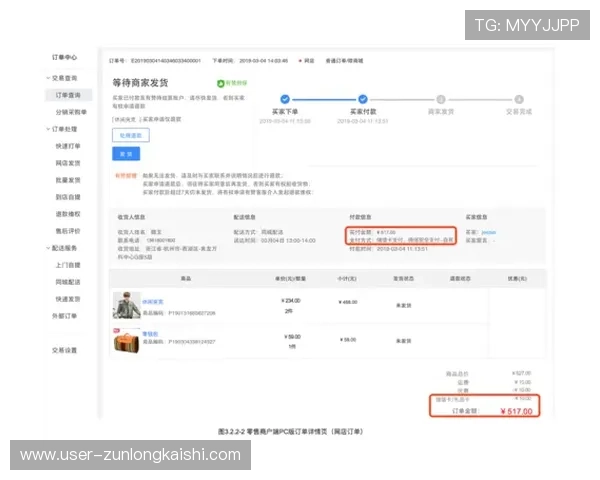Open 上门自提 in the sidebar
This screenshot has width=600, height=480.
point(68,265)
